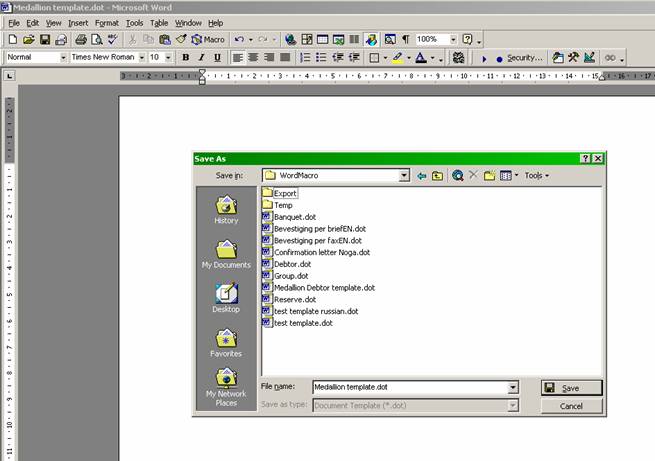This screenshot has height=461, width=655.
Task: Open the File name dropdown list
Action: tap(513, 387)
